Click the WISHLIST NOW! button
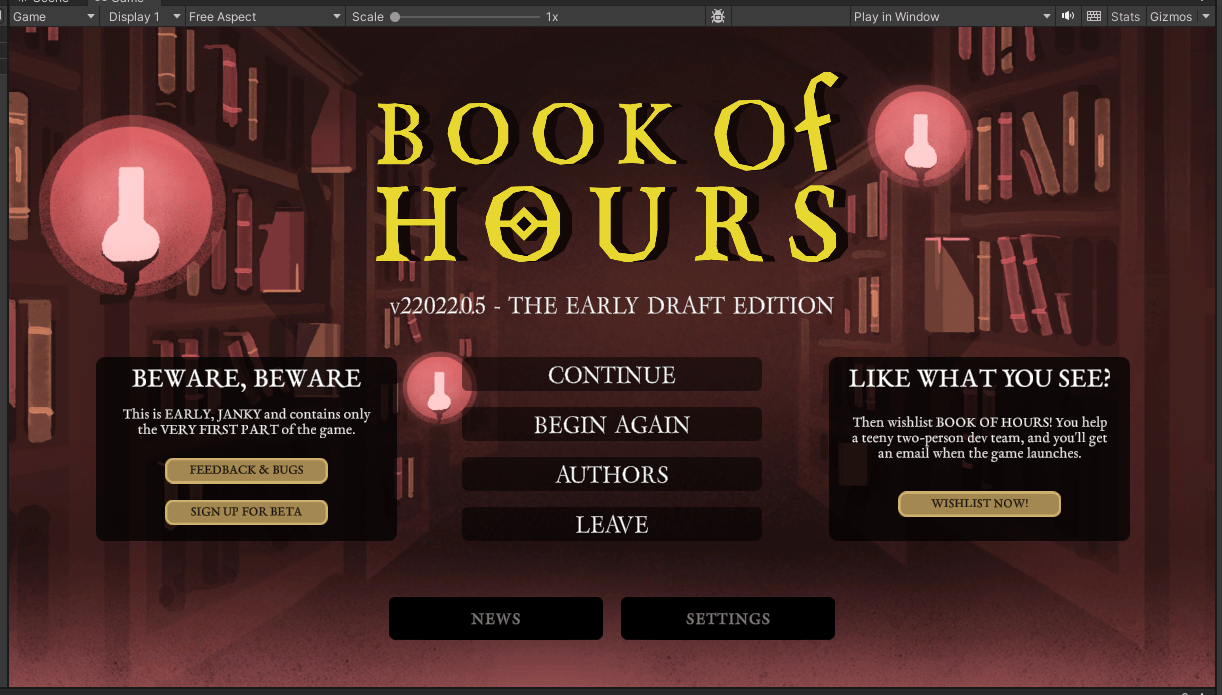The height and width of the screenshot is (695, 1222). click(x=980, y=504)
